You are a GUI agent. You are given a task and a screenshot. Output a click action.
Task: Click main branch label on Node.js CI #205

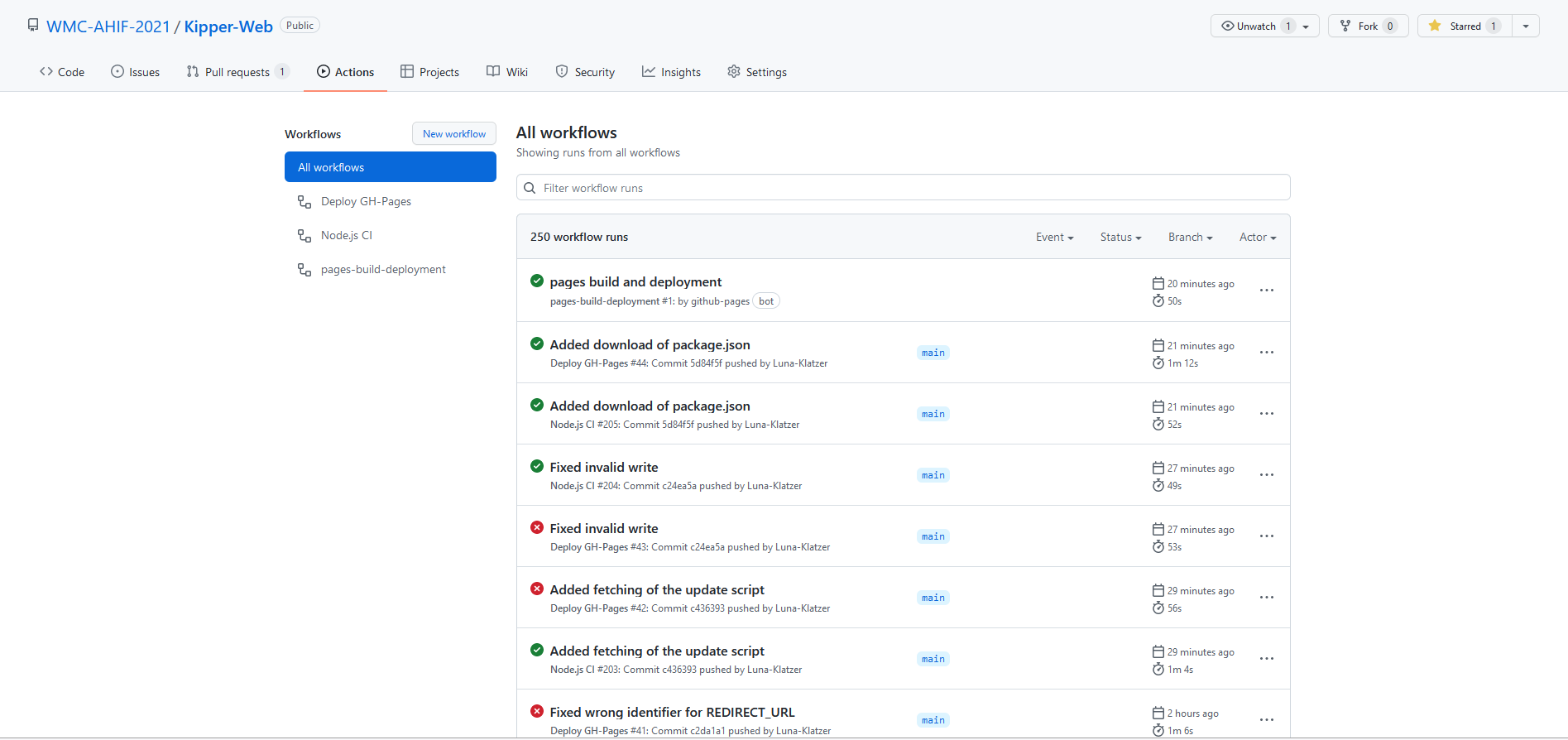tap(933, 414)
